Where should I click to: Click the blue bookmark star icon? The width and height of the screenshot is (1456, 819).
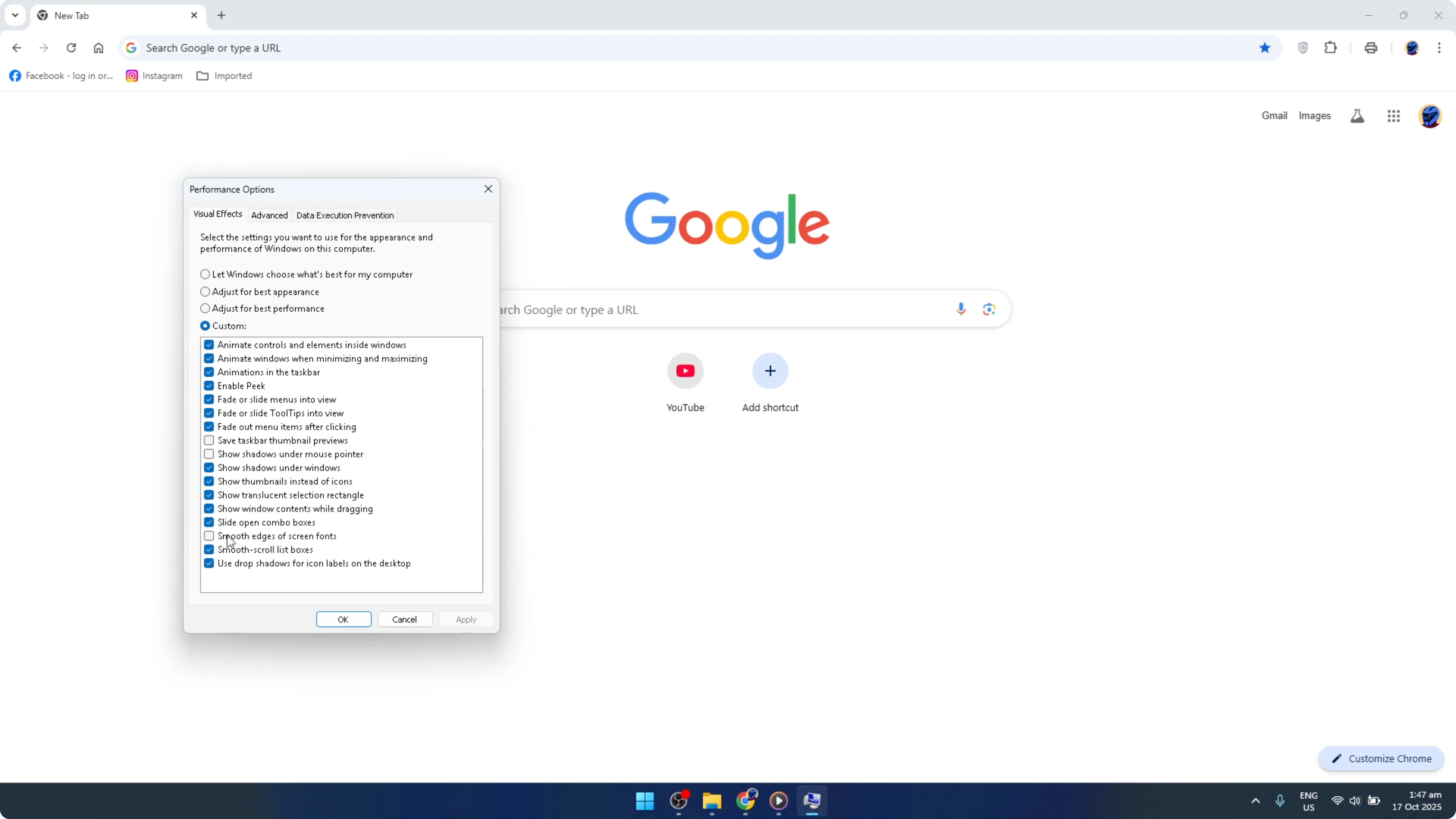click(x=1265, y=48)
